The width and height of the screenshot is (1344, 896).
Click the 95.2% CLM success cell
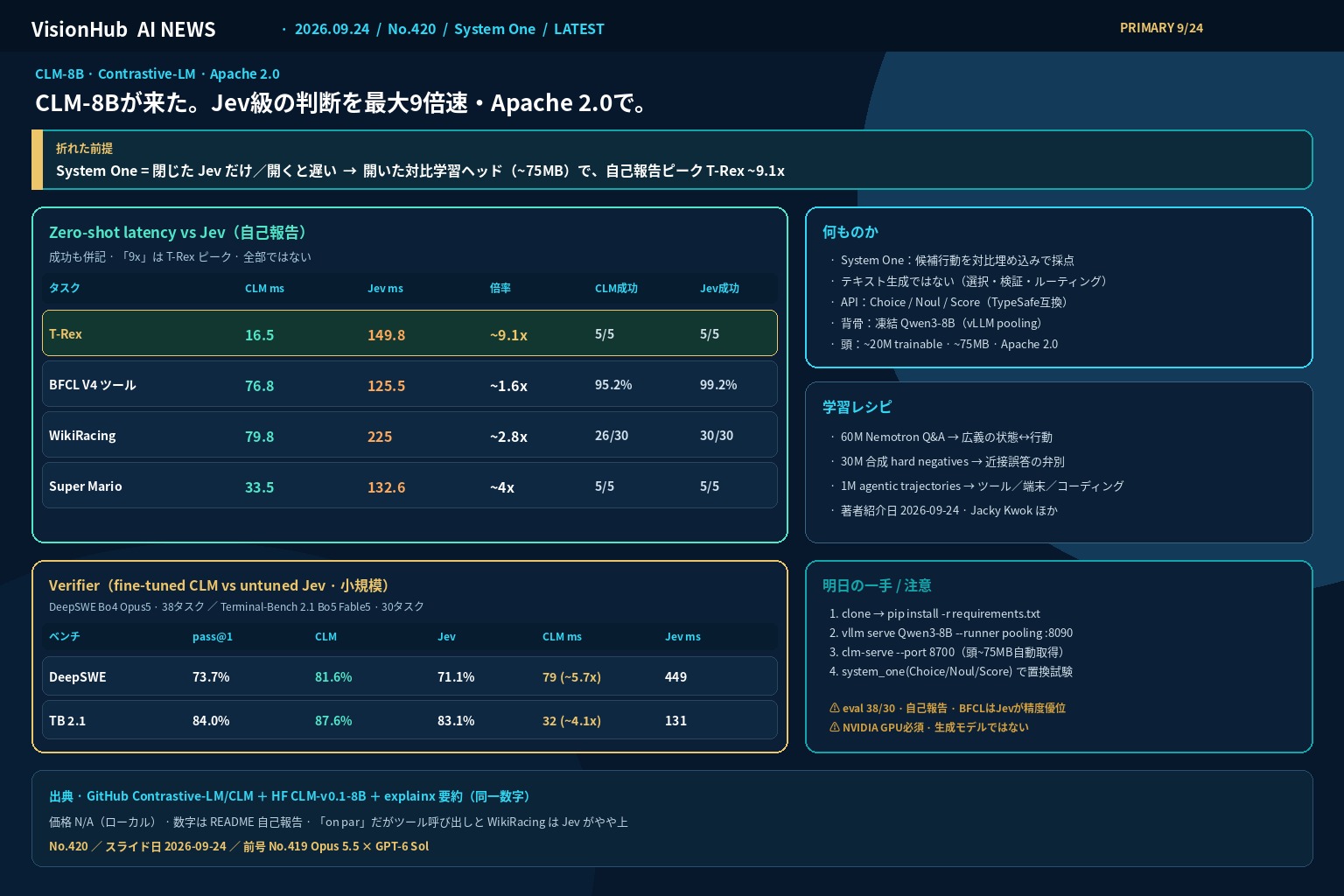tap(613, 385)
